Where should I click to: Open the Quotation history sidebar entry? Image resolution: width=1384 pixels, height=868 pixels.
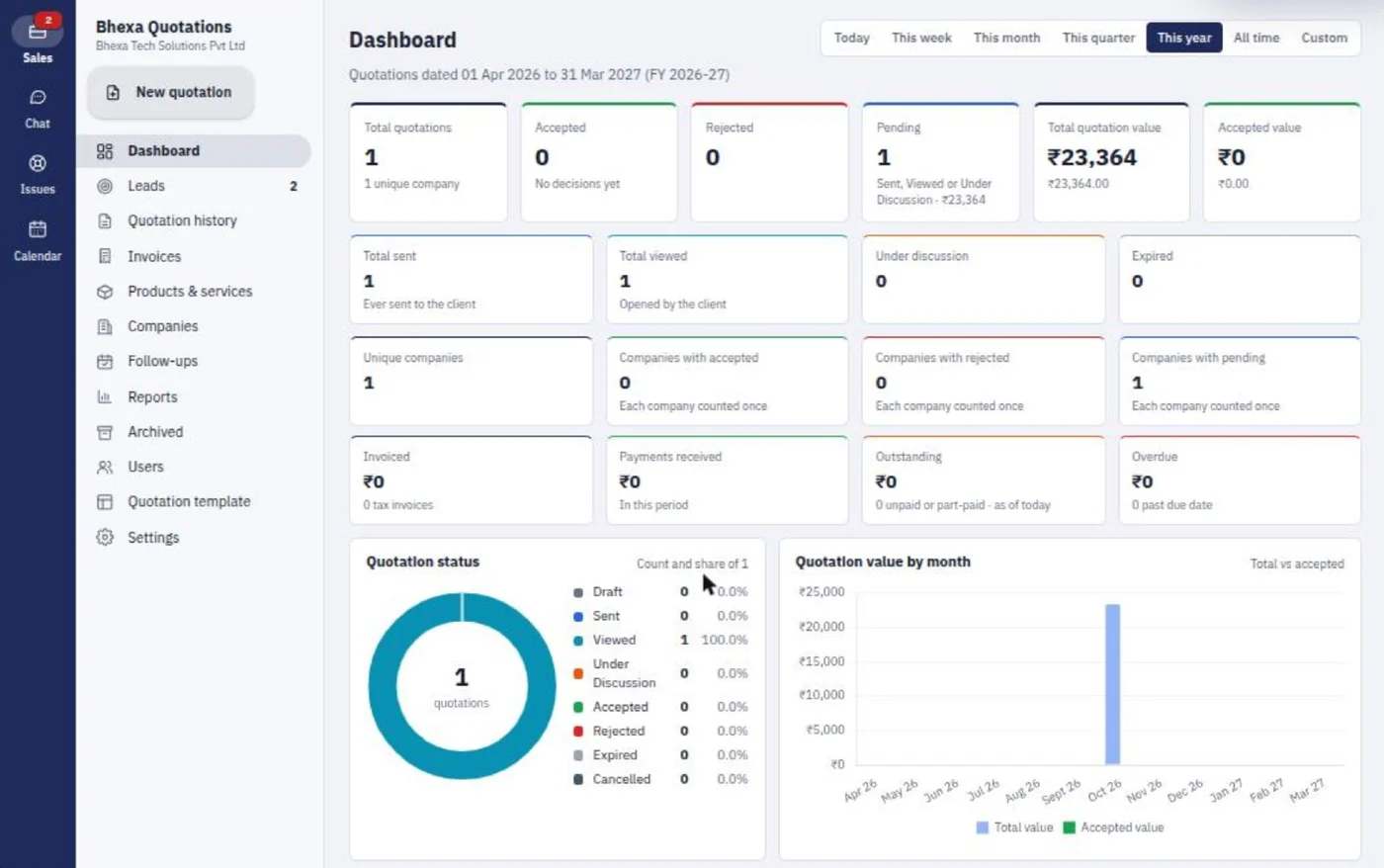[194, 220]
